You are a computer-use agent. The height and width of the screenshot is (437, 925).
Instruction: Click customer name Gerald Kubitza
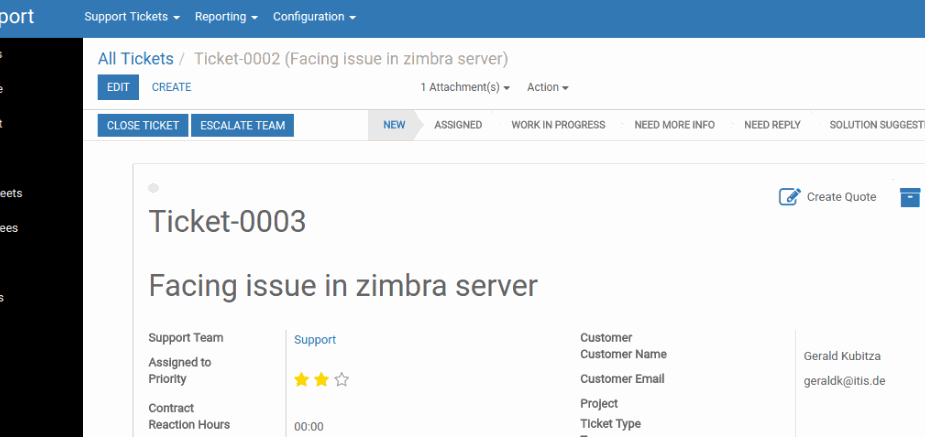[842, 356]
